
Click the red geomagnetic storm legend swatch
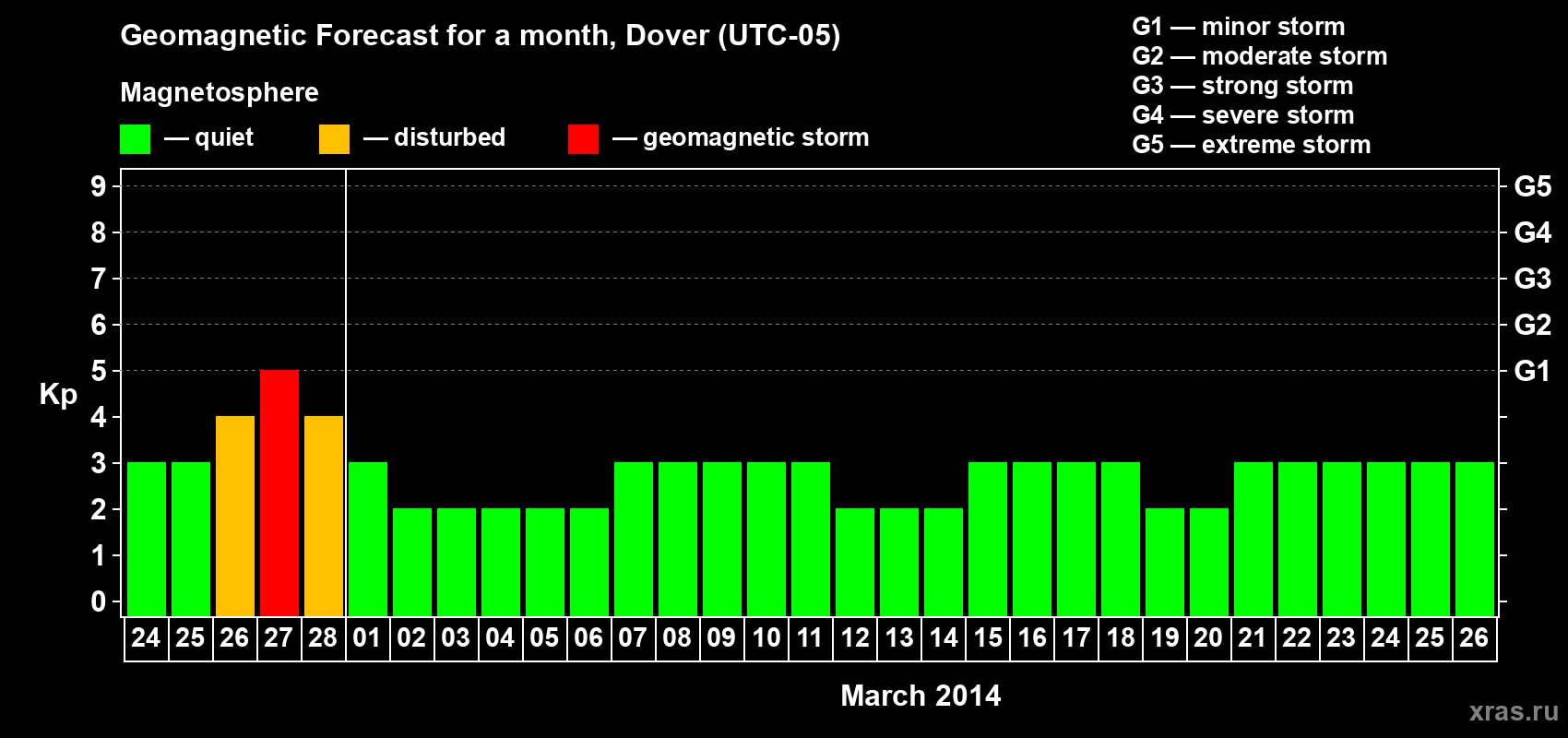583,139
